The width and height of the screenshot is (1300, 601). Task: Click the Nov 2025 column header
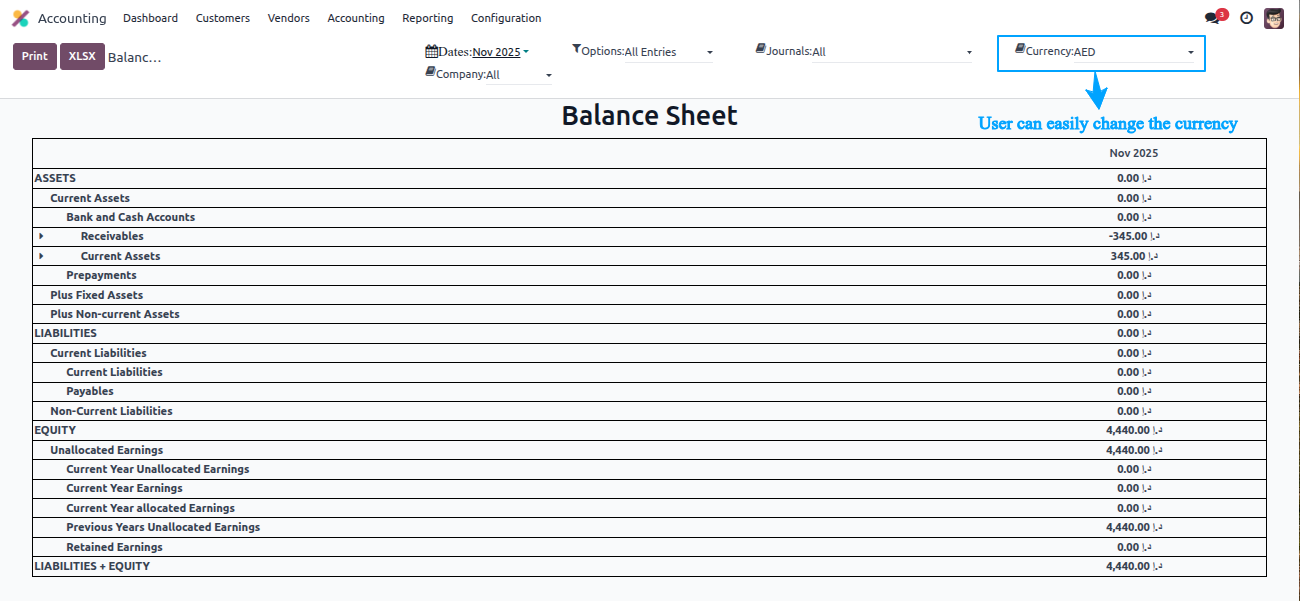pos(1134,153)
